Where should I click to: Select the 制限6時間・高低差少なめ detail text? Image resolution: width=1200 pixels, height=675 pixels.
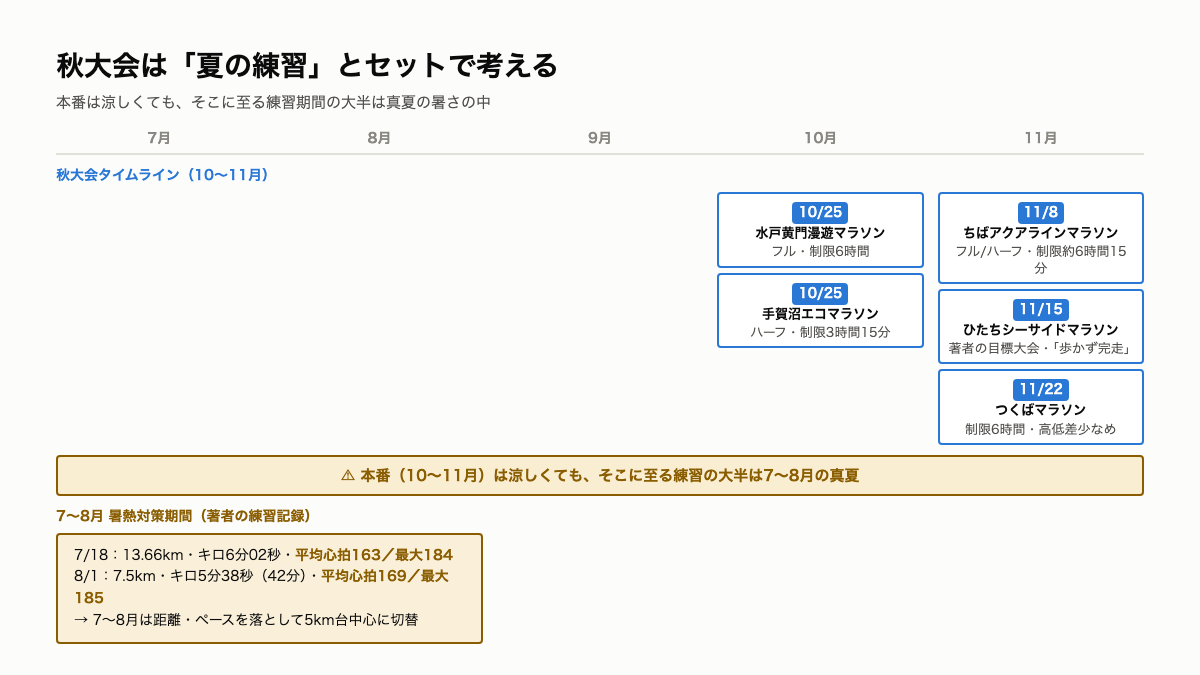click(x=1041, y=428)
